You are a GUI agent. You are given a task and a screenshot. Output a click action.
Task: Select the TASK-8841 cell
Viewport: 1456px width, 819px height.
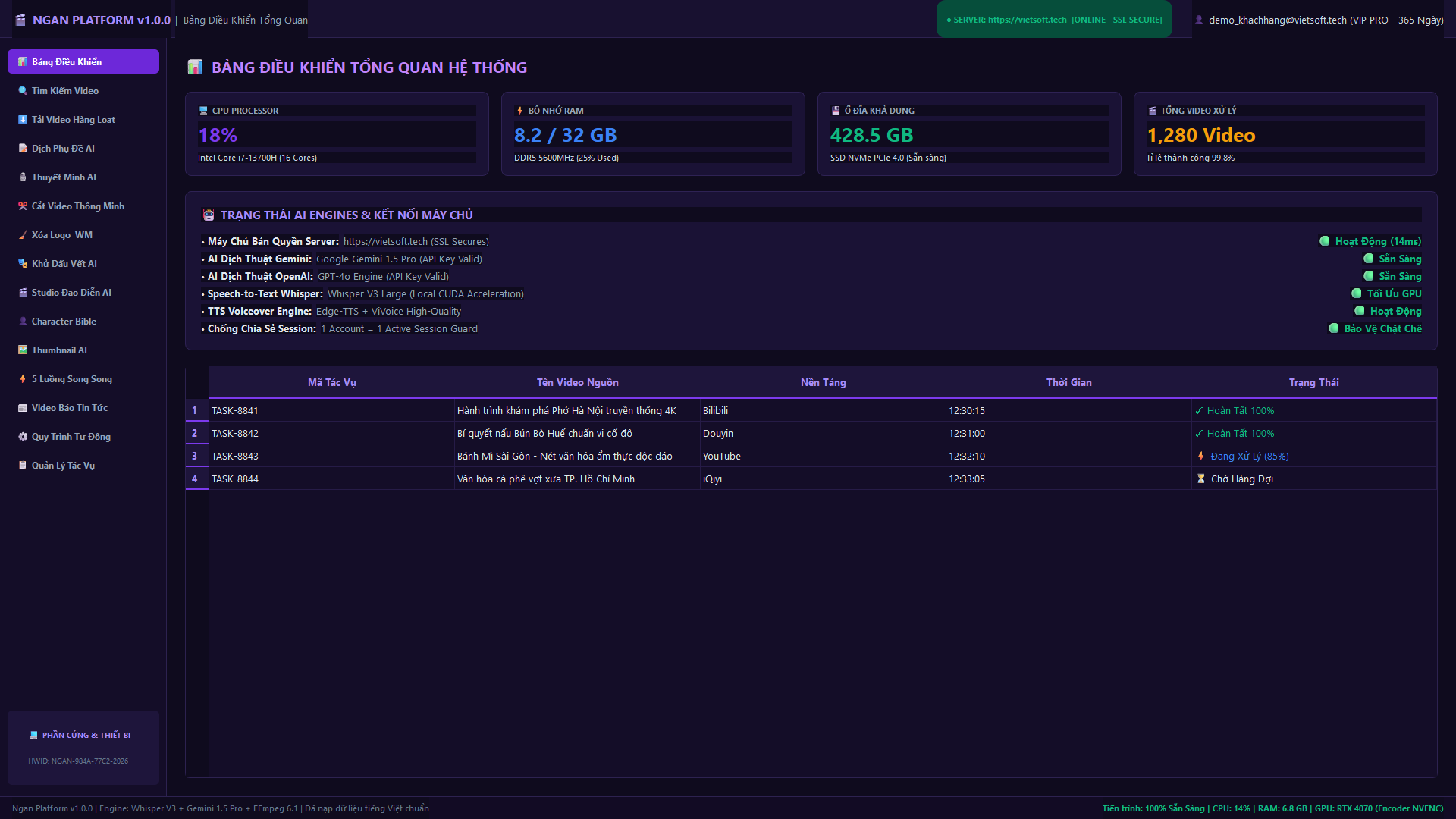pos(331,411)
